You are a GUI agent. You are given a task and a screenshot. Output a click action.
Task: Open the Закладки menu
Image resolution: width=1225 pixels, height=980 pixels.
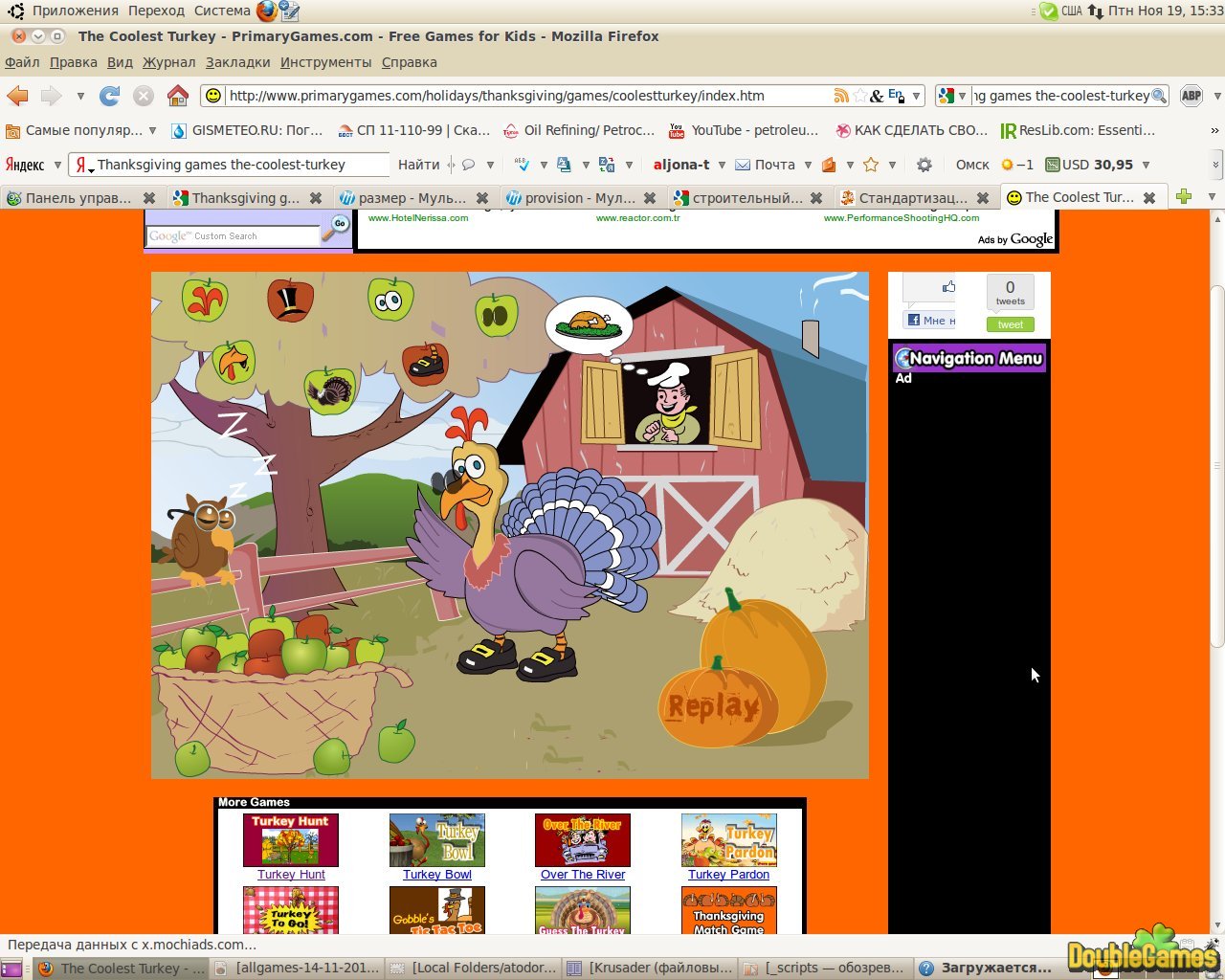tap(237, 62)
